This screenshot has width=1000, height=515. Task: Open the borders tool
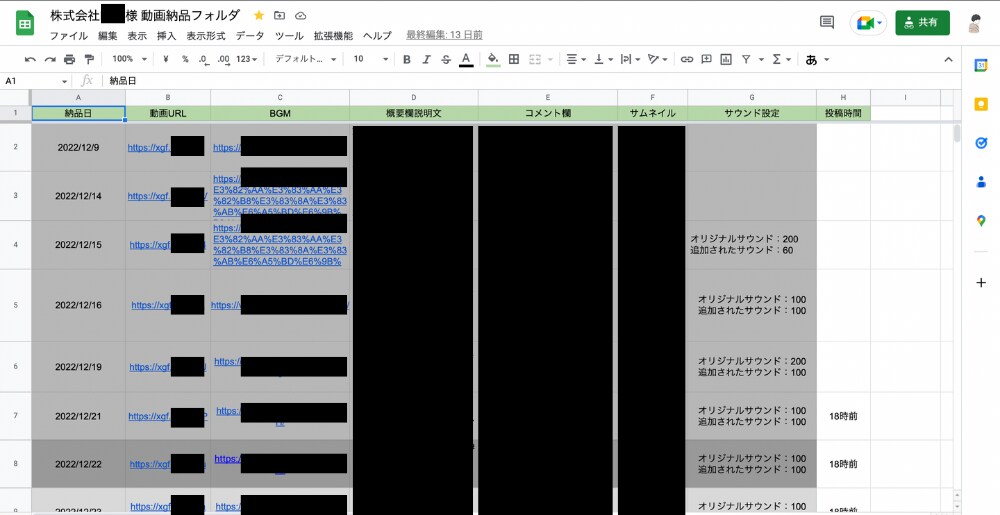[x=514, y=59]
